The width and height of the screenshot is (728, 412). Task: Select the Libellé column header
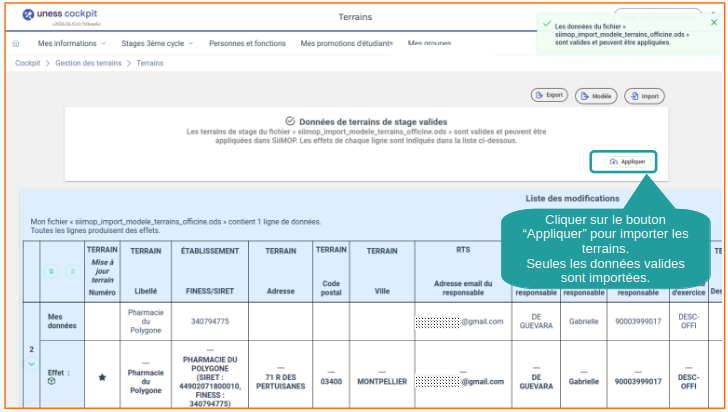click(146, 291)
